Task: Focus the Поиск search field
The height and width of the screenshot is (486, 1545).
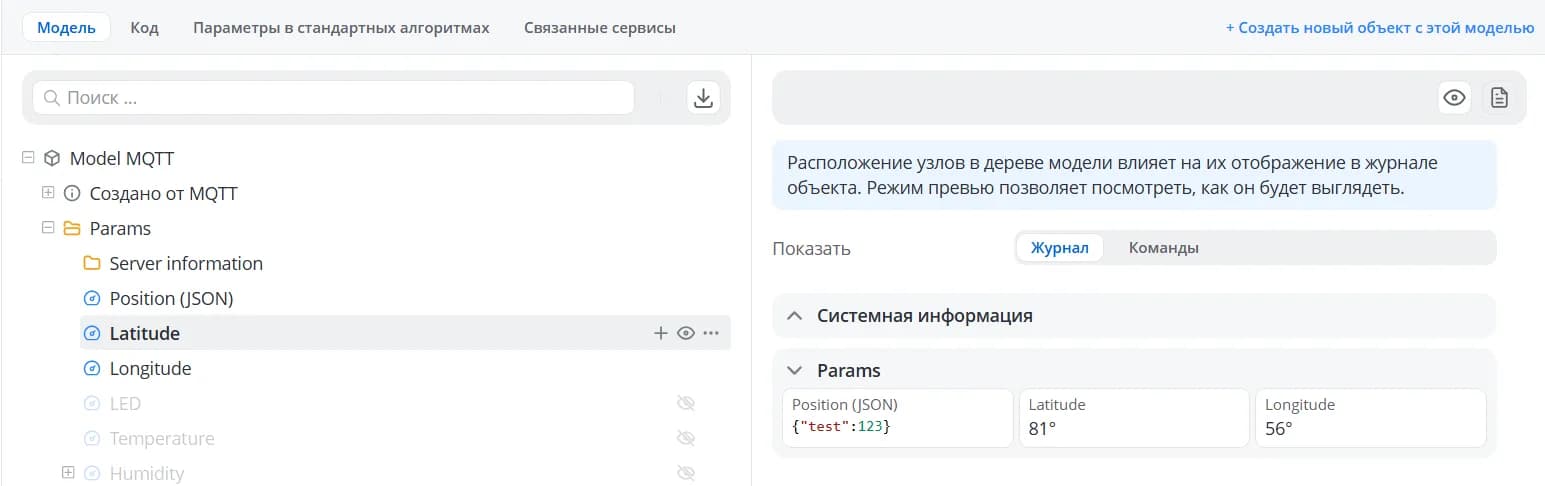Action: [x=334, y=98]
